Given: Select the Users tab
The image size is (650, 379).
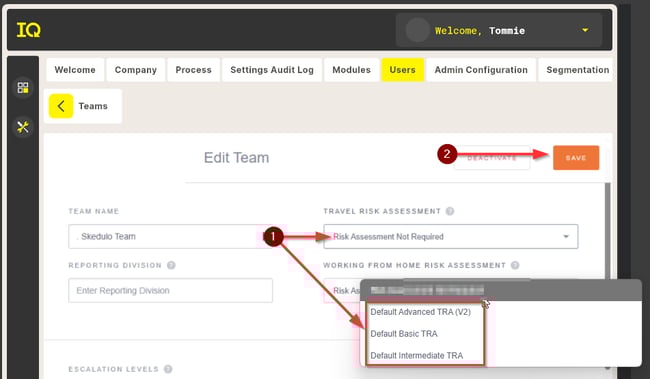Looking at the screenshot, I should [403, 70].
